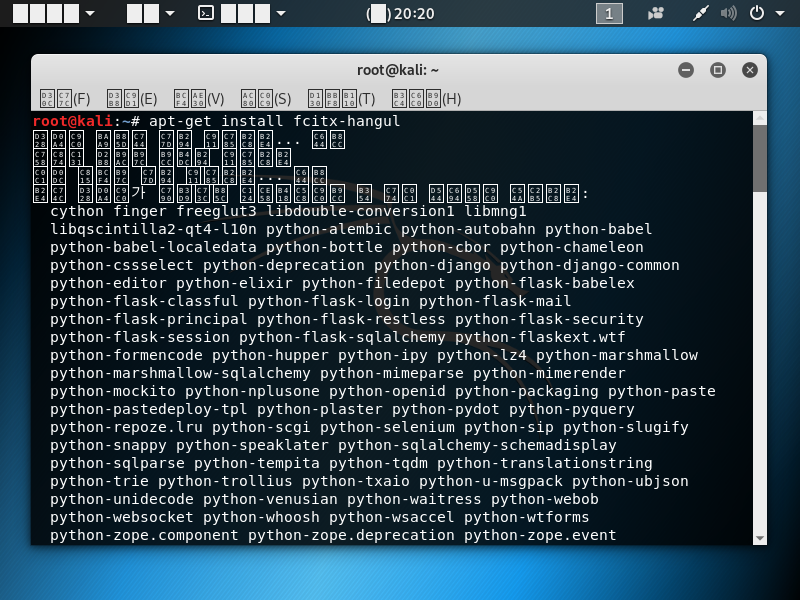The image size is (800, 600).
Task: Click the terminal icon in top panel
Action: [206, 13]
